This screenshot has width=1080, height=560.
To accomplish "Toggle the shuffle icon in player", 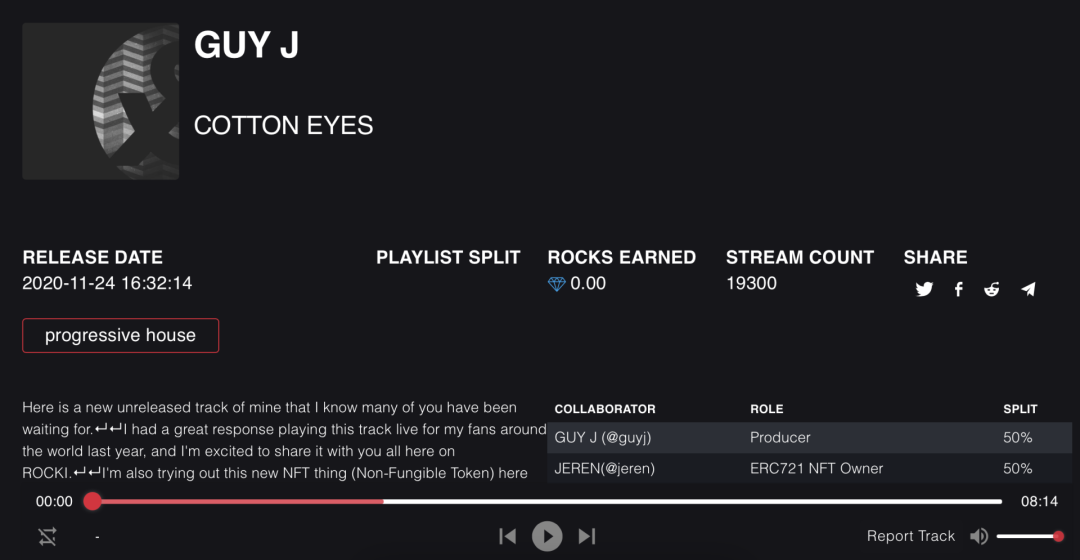I will coord(48,537).
